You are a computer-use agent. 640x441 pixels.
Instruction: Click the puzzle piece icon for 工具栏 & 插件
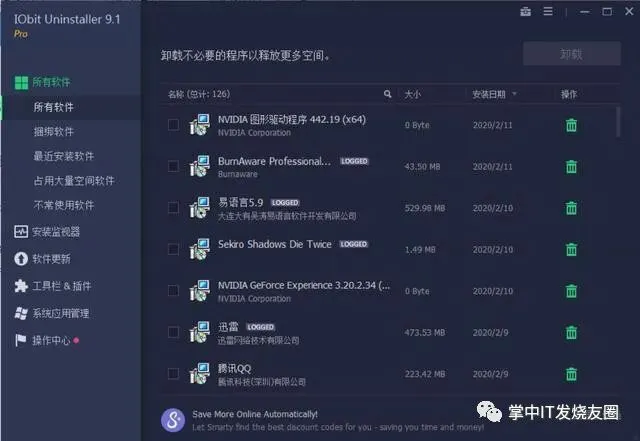point(21,286)
